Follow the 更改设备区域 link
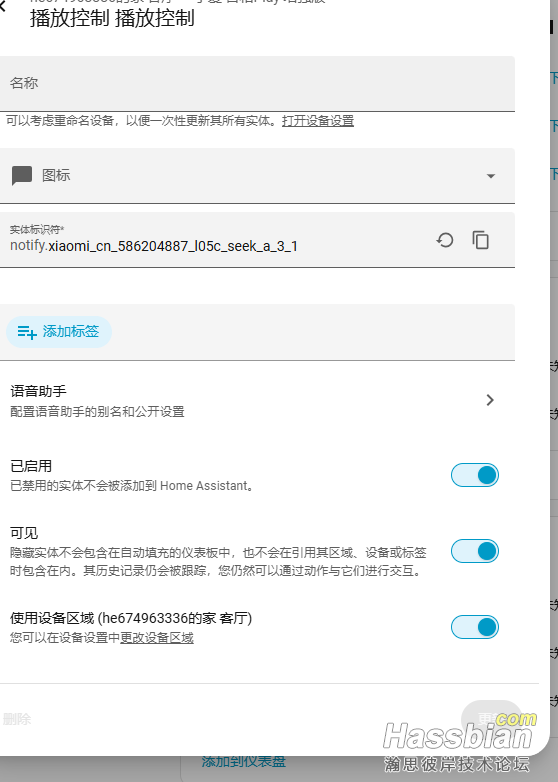Viewport: 558px width, 782px height. point(157,638)
